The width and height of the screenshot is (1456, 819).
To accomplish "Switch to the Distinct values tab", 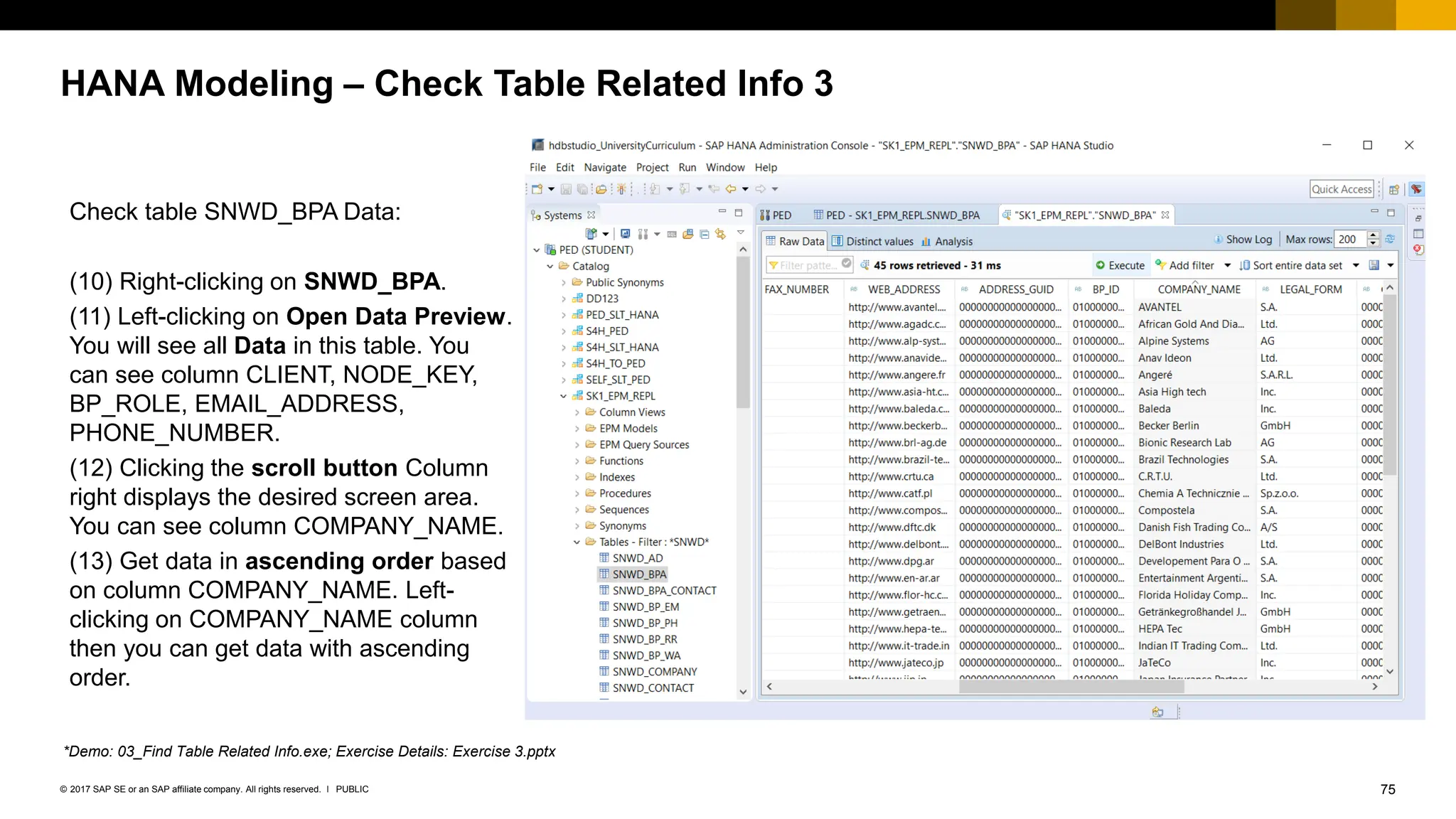I will [x=872, y=241].
